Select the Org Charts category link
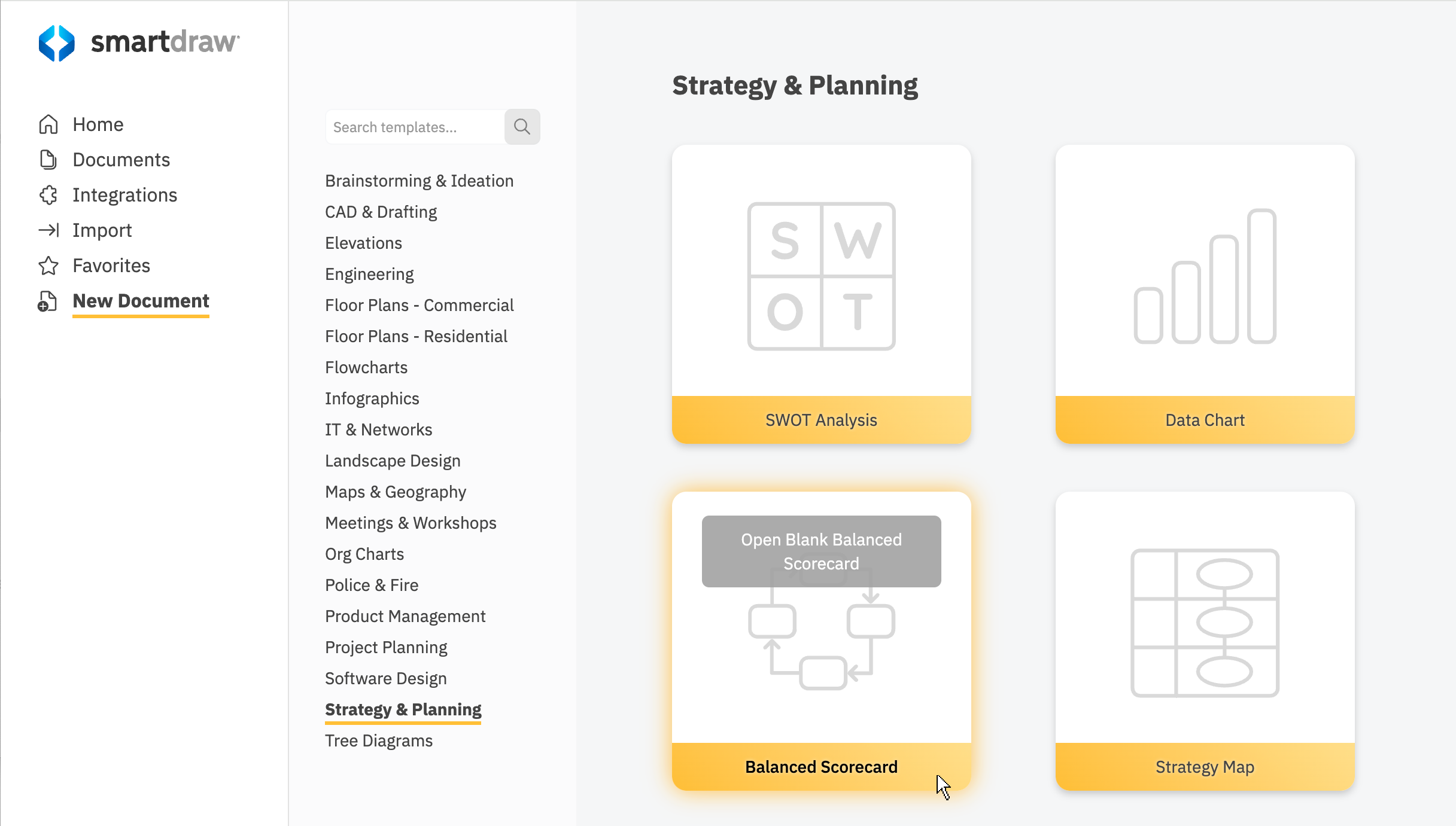The width and height of the screenshot is (1456, 826). 364,553
